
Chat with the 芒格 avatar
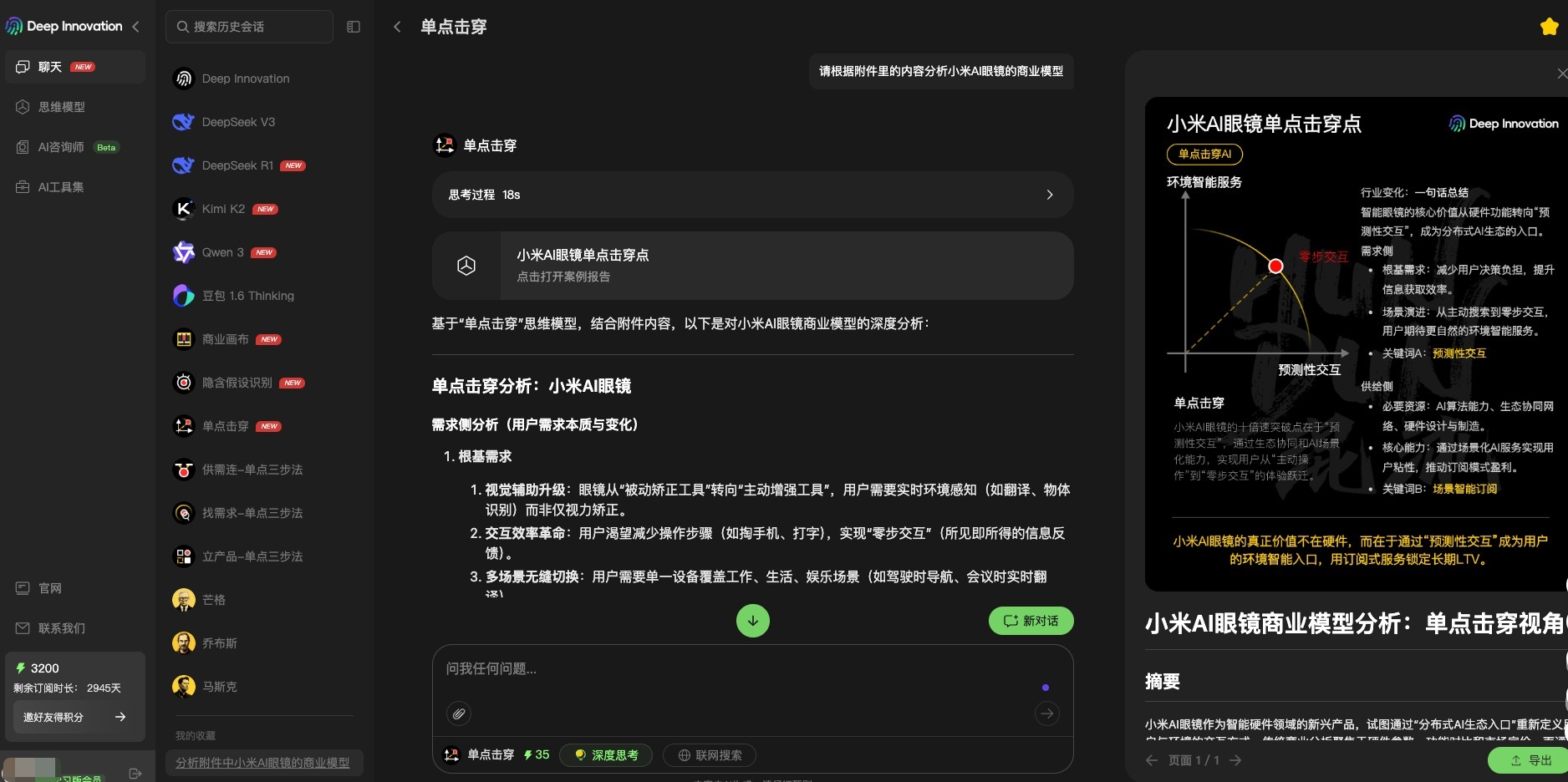tap(184, 600)
